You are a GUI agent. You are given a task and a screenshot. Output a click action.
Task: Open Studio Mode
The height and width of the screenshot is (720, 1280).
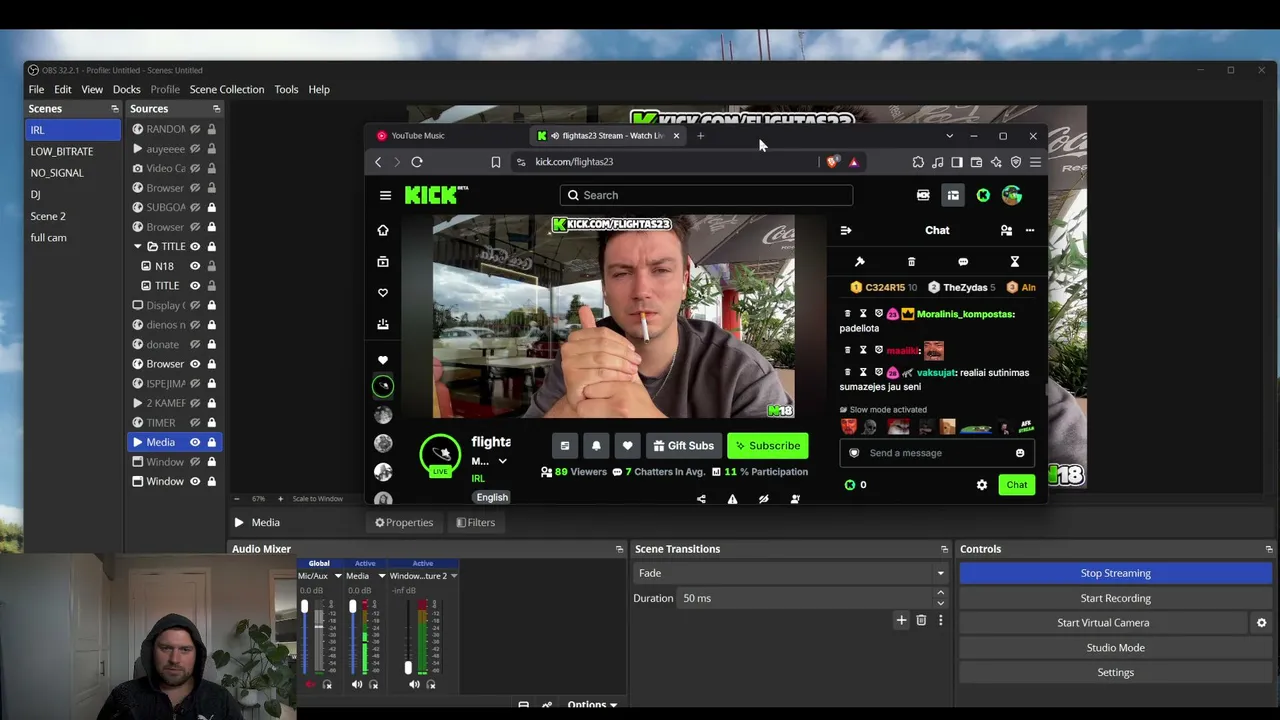pyautogui.click(x=1115, y=648)
